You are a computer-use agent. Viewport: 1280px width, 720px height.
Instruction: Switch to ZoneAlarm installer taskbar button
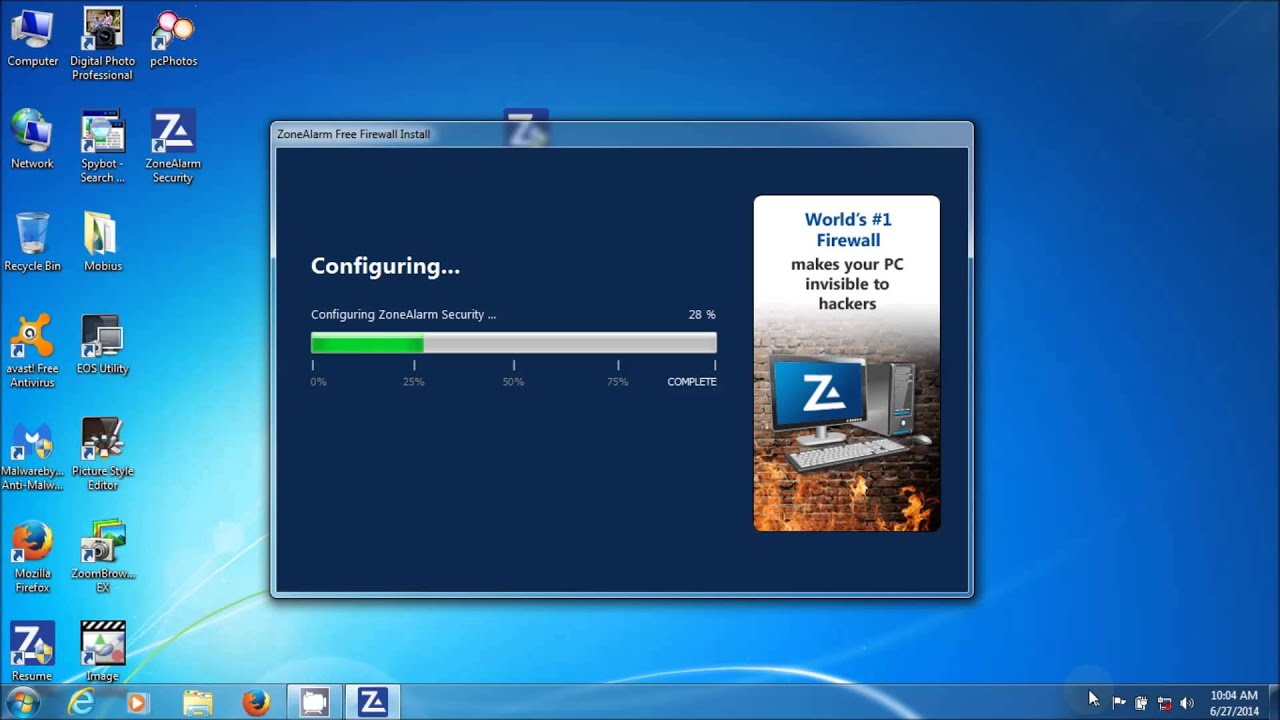tap(372, 703)
